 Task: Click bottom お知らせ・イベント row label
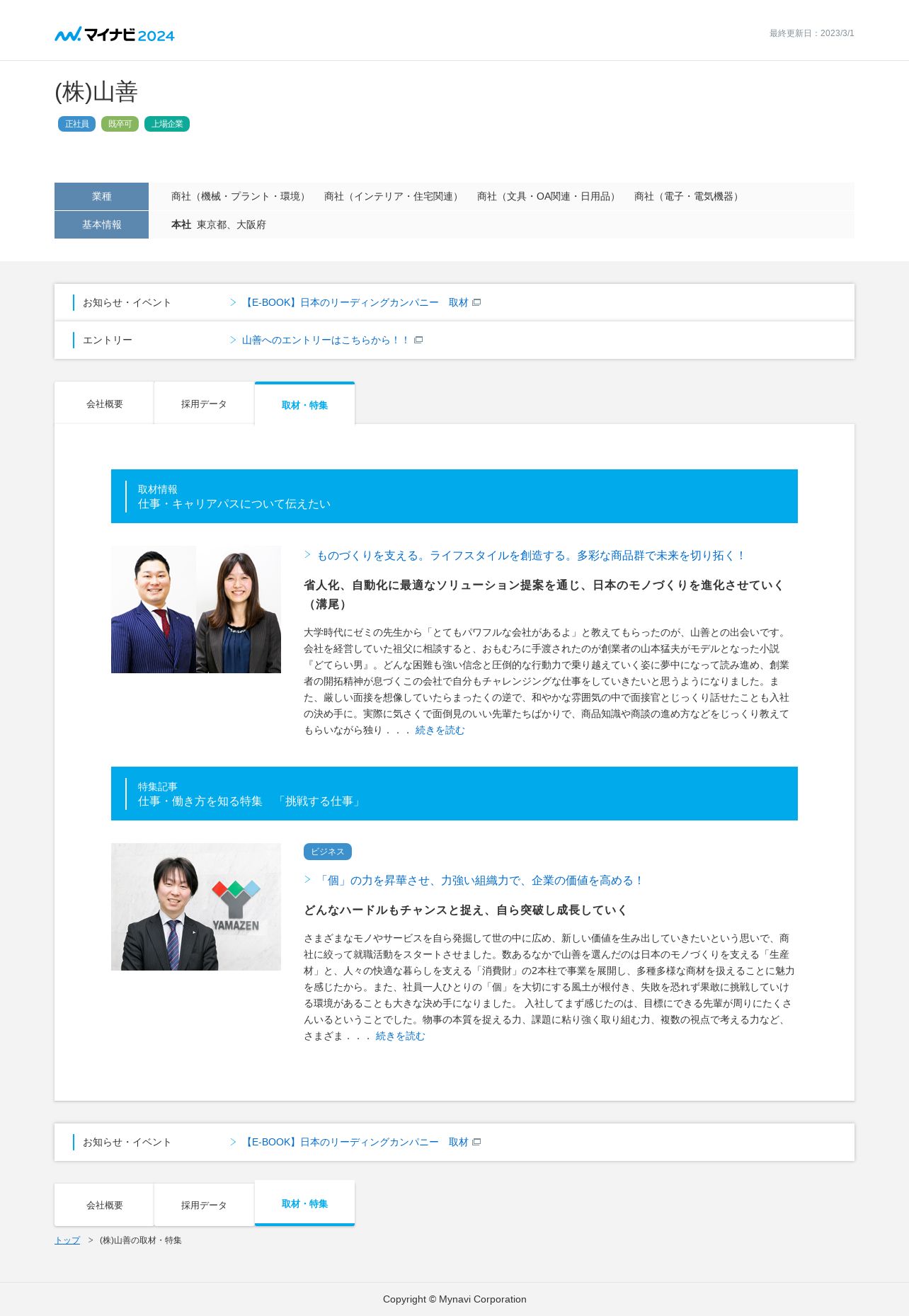[127, 1142]
